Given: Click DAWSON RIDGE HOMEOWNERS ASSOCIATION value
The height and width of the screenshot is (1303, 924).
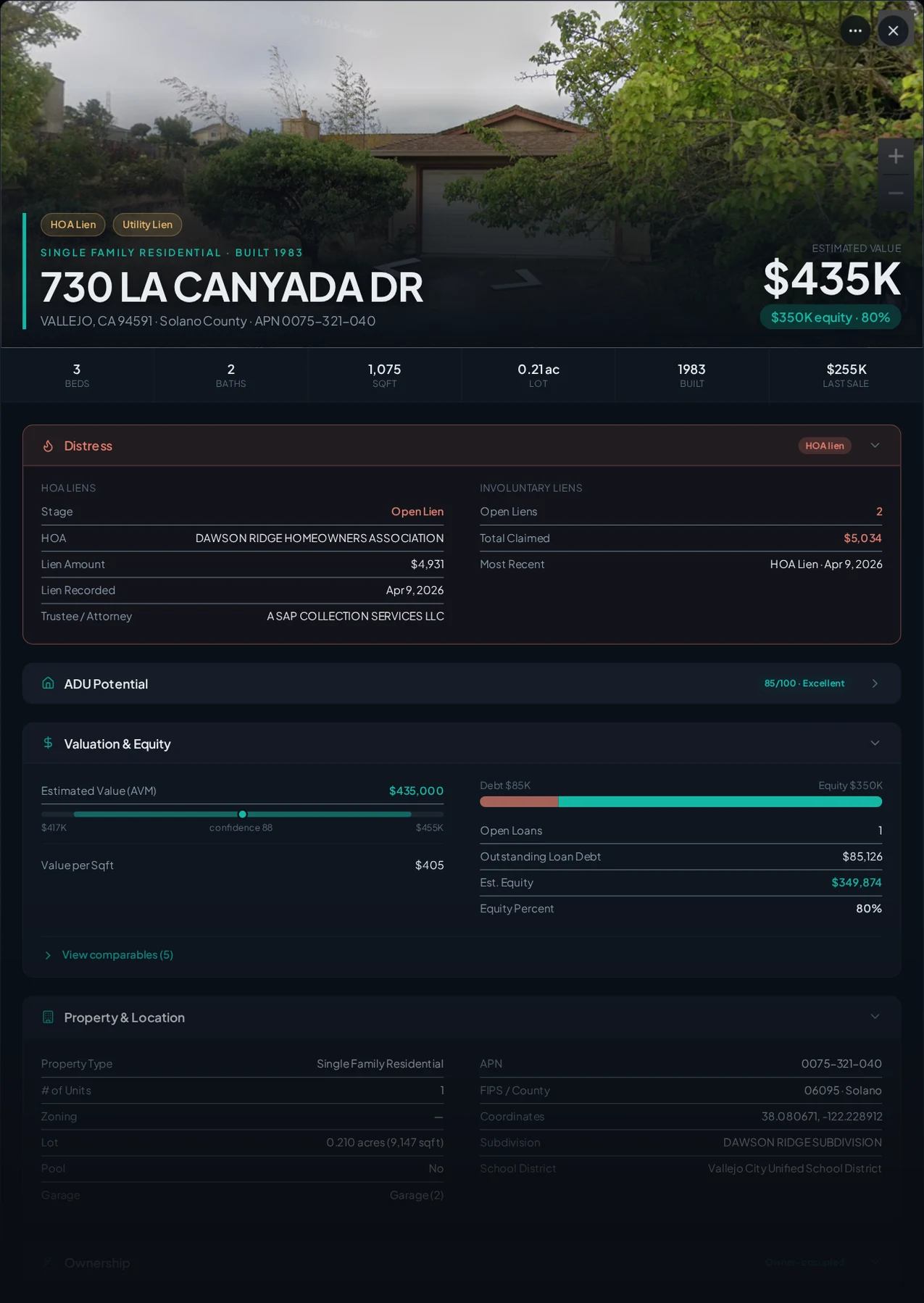Looking at the screenshot, I should pos(320,538).
